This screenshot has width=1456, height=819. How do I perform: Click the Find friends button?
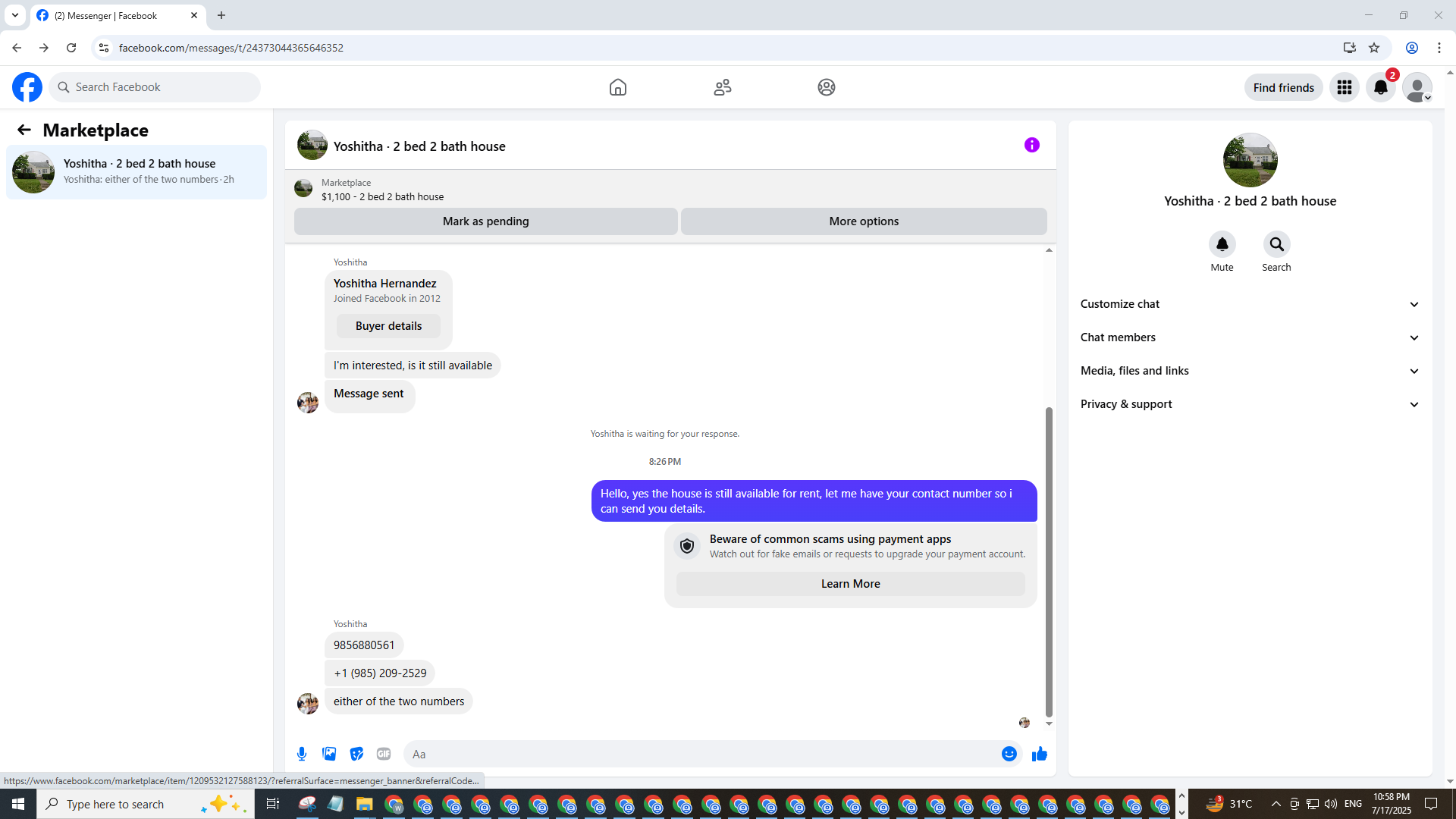1284,87
